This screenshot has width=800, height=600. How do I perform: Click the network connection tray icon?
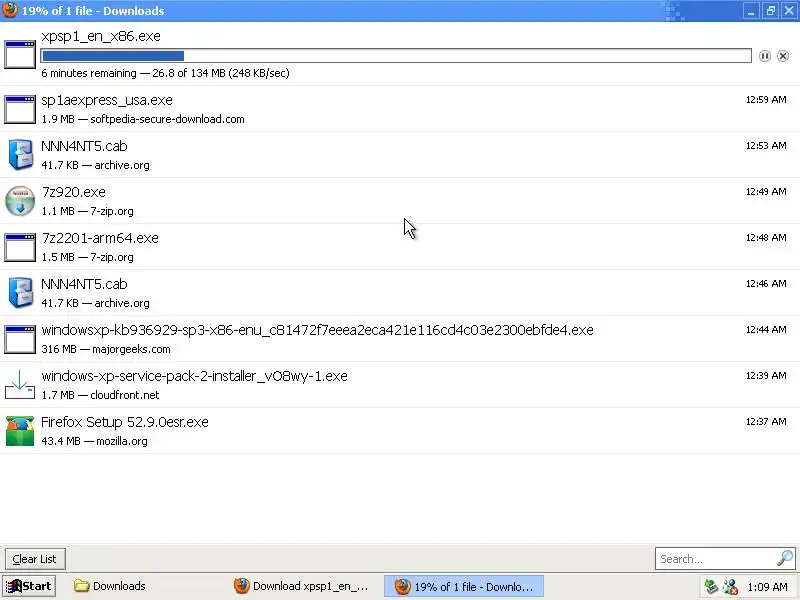pos(711,587)
